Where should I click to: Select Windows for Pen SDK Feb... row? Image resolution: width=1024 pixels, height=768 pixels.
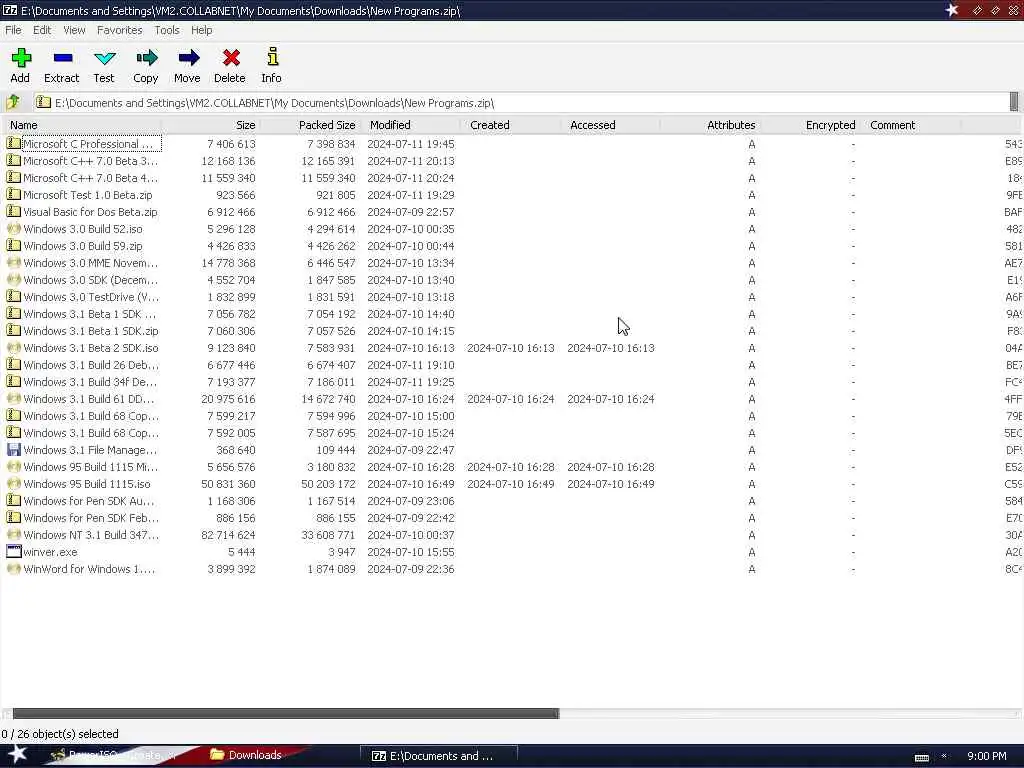tap(511, 518)
